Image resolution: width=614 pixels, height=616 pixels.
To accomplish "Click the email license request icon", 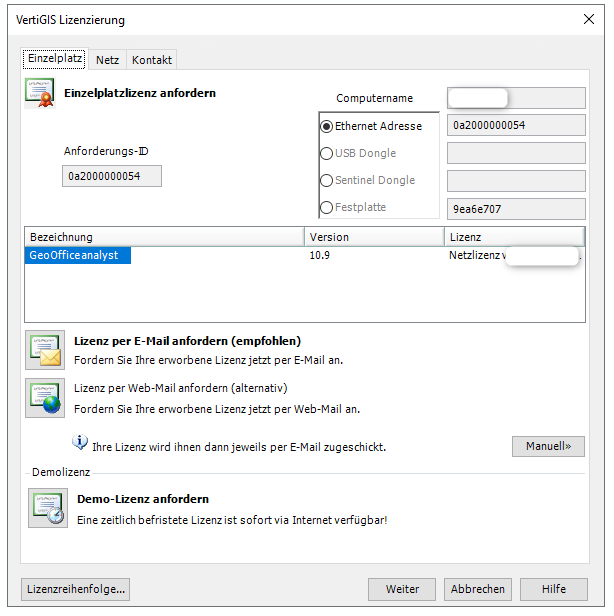I will coord(45,351).
